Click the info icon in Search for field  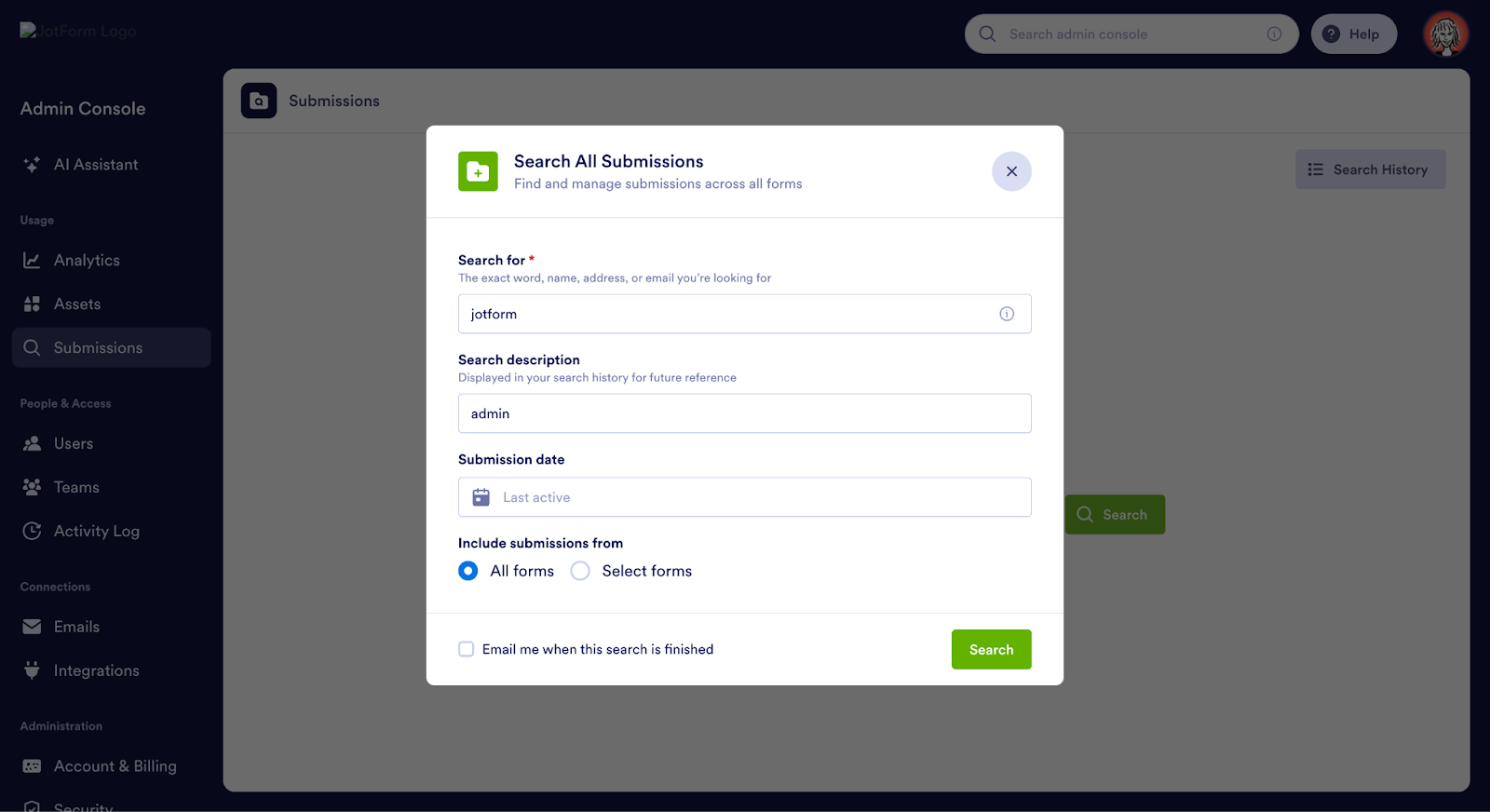[1007, 314]
